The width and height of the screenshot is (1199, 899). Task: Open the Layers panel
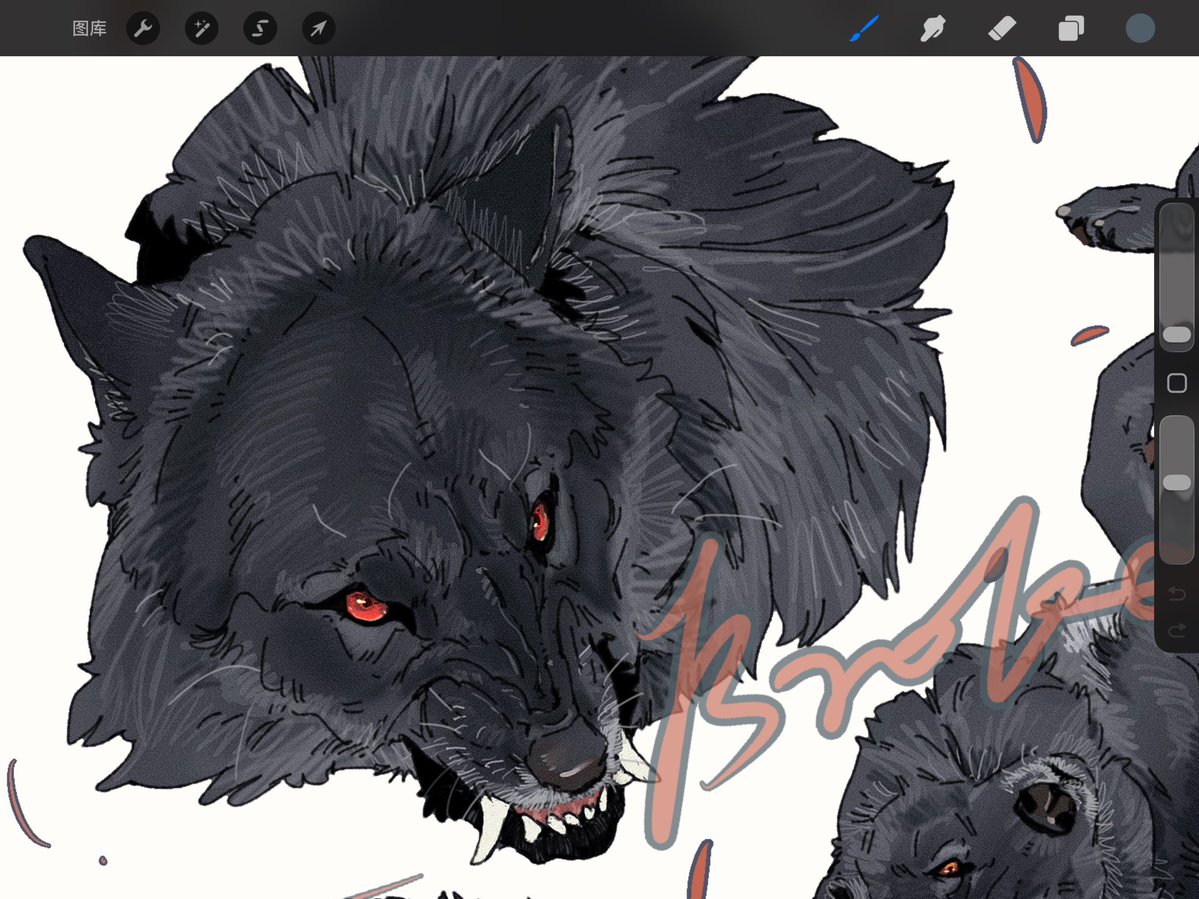click(1071, 29)
